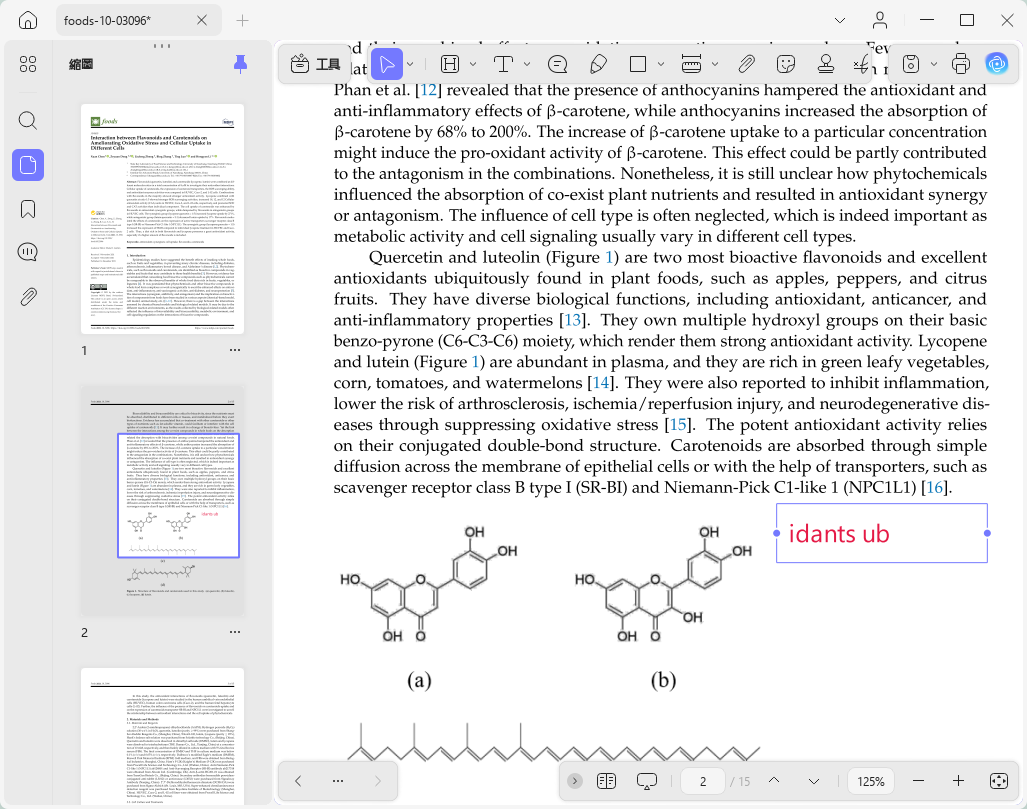Toggle slideshow presentation mode

646,781
